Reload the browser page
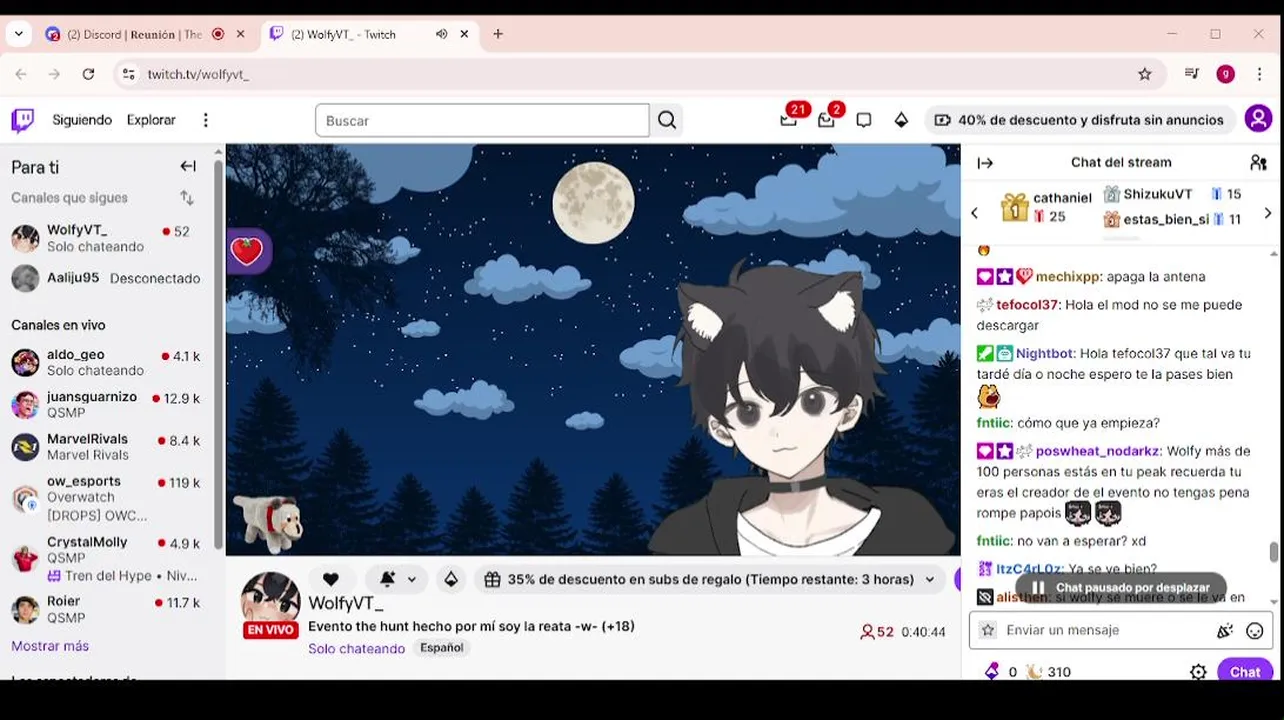This screenshot has width=1284, height=720. point(88,74)
